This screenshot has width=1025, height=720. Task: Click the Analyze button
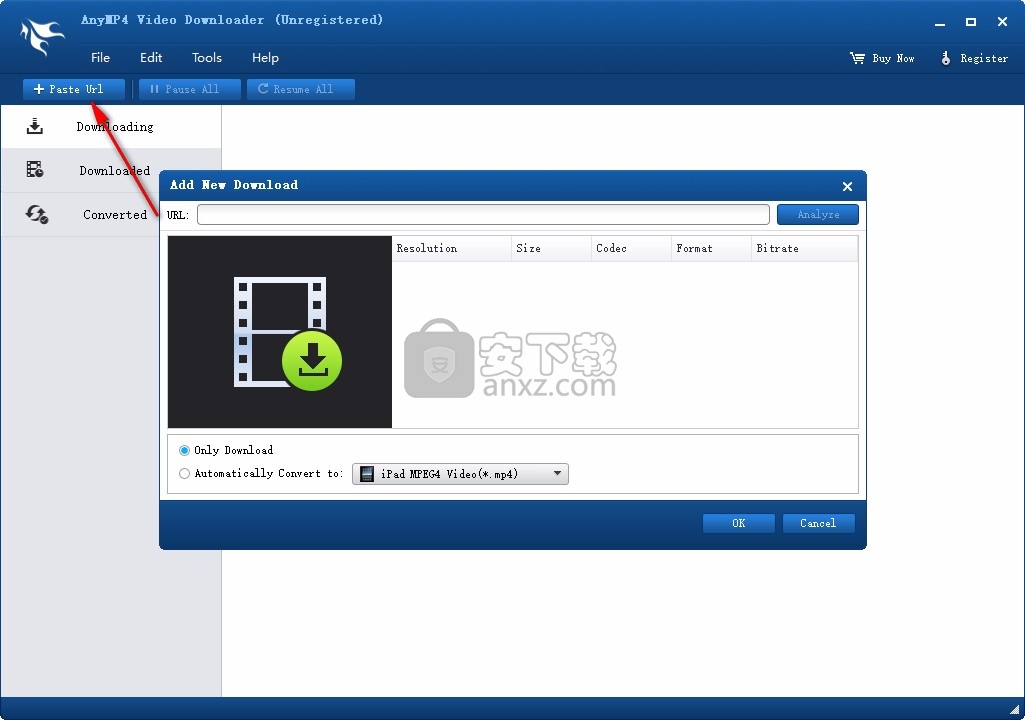pyautogui.click(x=818, y=214)
